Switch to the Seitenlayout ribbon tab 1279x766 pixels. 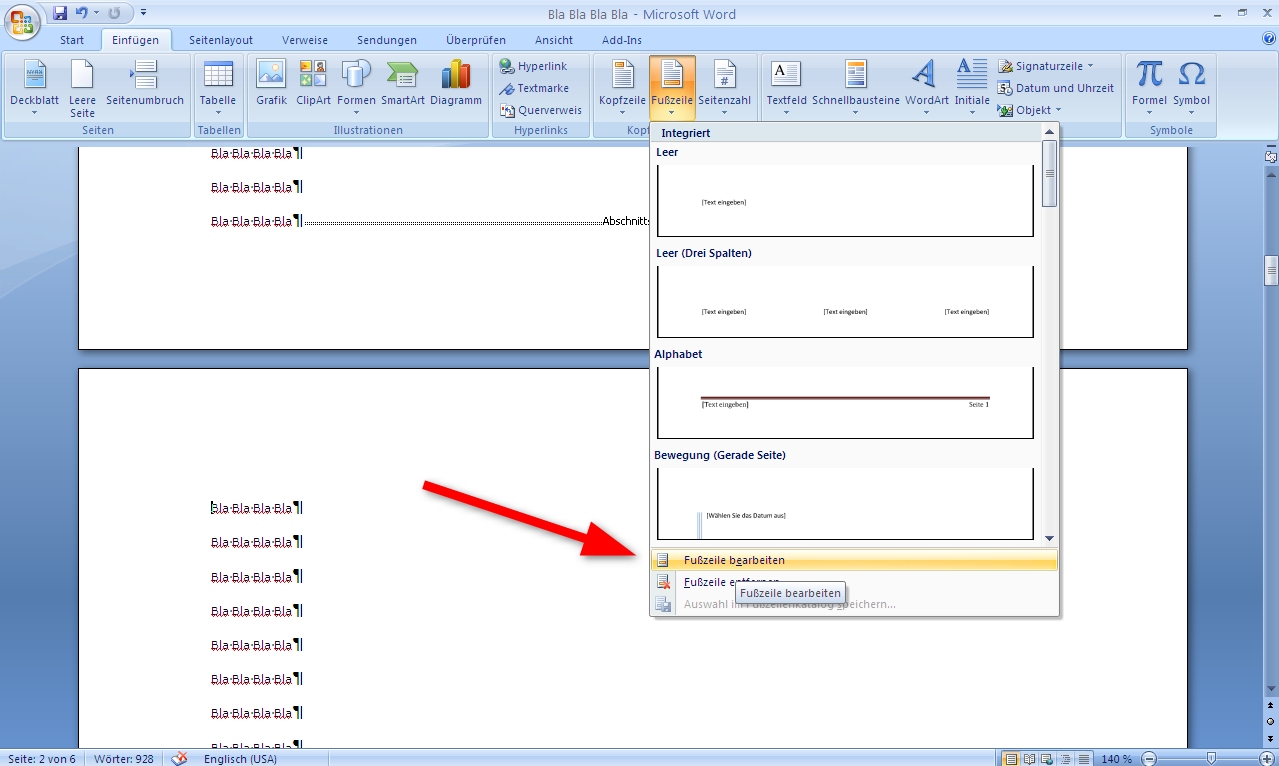(x=222, y=40)
